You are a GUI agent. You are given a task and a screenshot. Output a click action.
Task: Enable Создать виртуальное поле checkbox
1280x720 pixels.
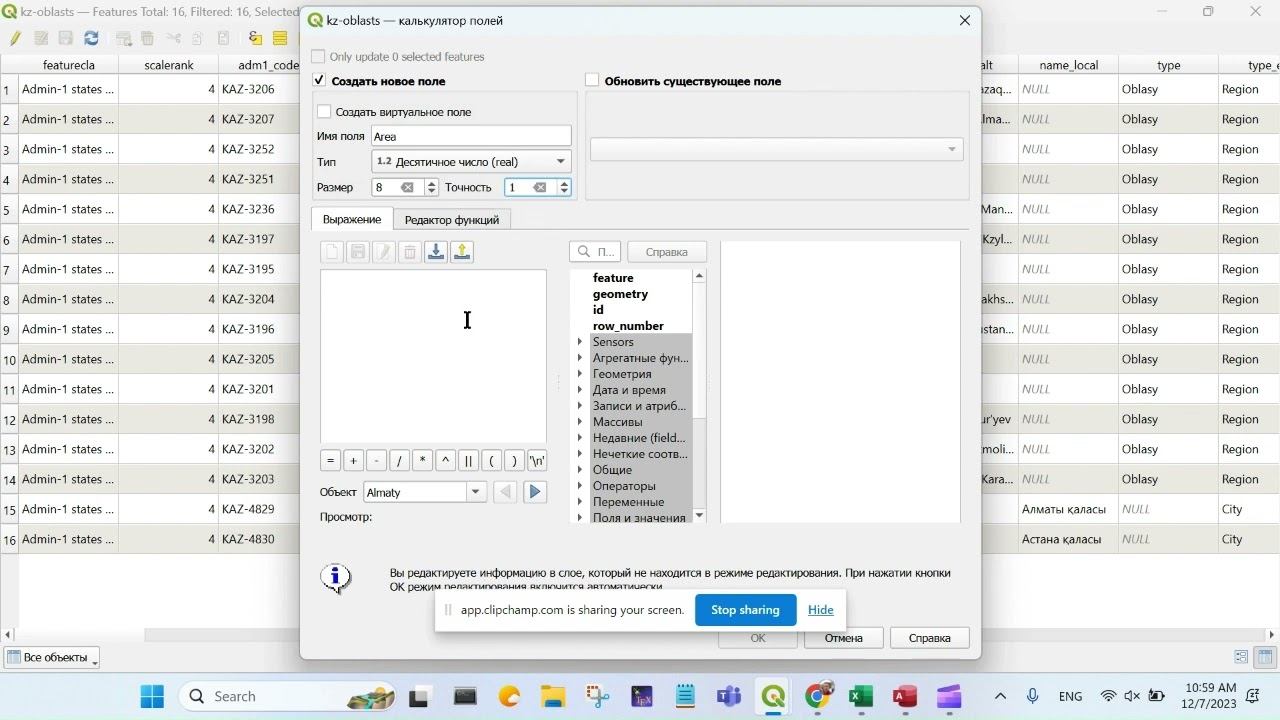324,112
